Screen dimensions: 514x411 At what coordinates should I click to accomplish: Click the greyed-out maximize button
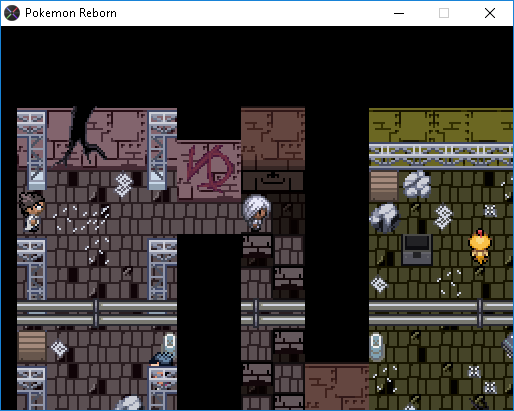click(444, 13)
